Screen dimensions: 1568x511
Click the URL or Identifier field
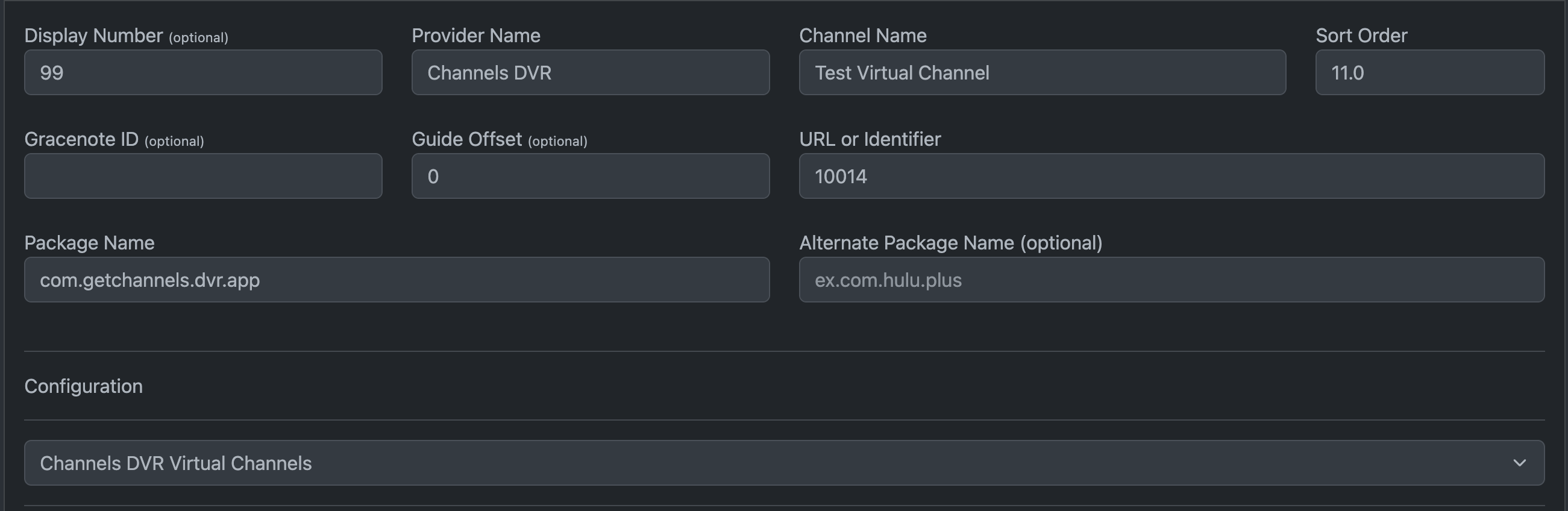click(x=1171, y=176)
